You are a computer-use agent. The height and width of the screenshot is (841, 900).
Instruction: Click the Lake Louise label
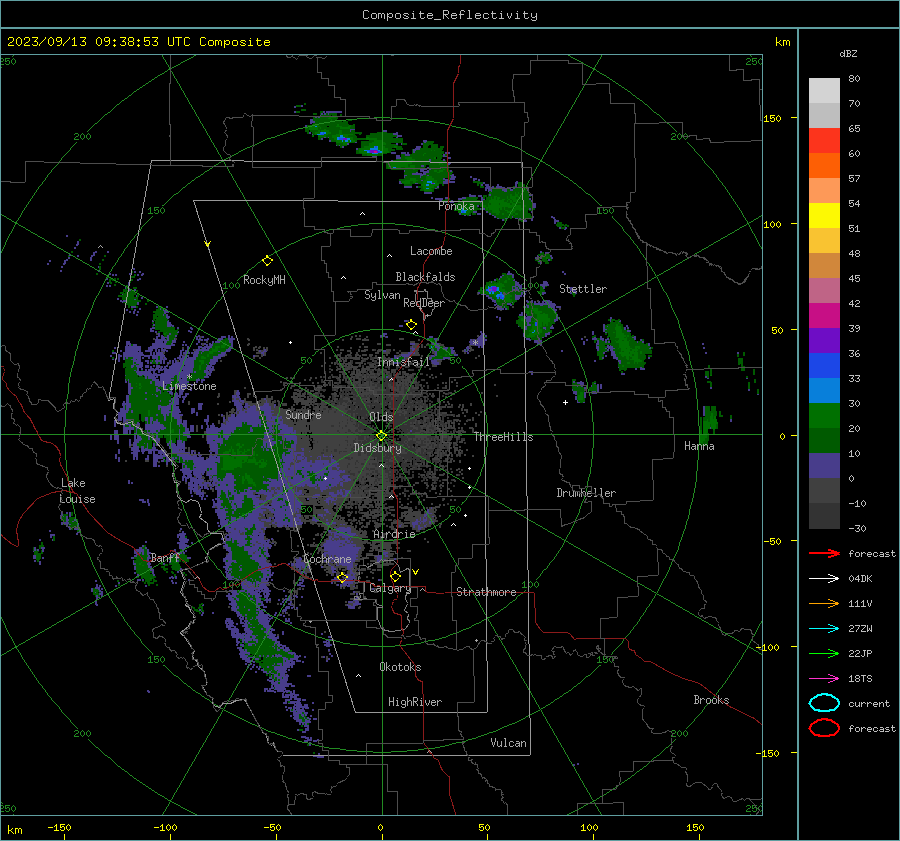[77, 491]
